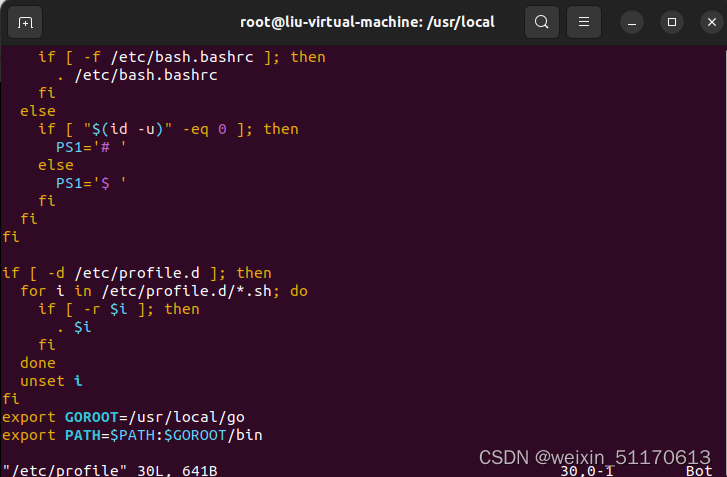Click the 'done' line

tap(38, 363)
